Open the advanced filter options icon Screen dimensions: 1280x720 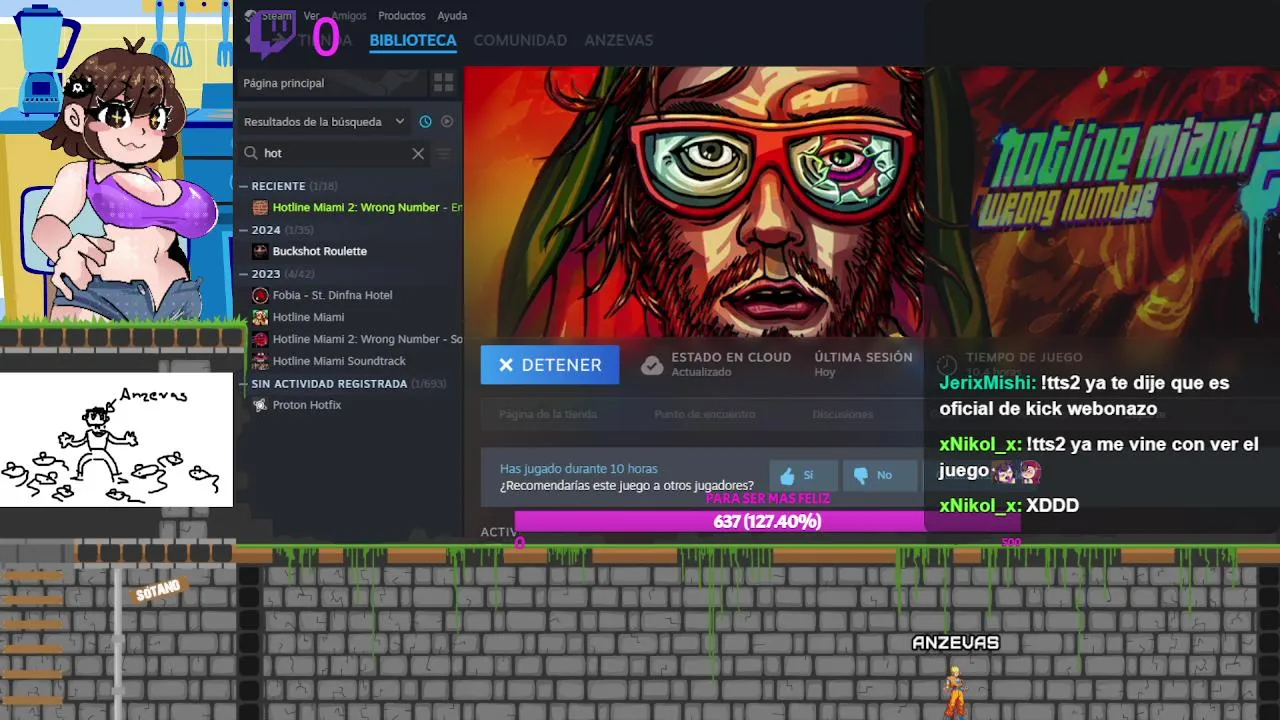444,153
